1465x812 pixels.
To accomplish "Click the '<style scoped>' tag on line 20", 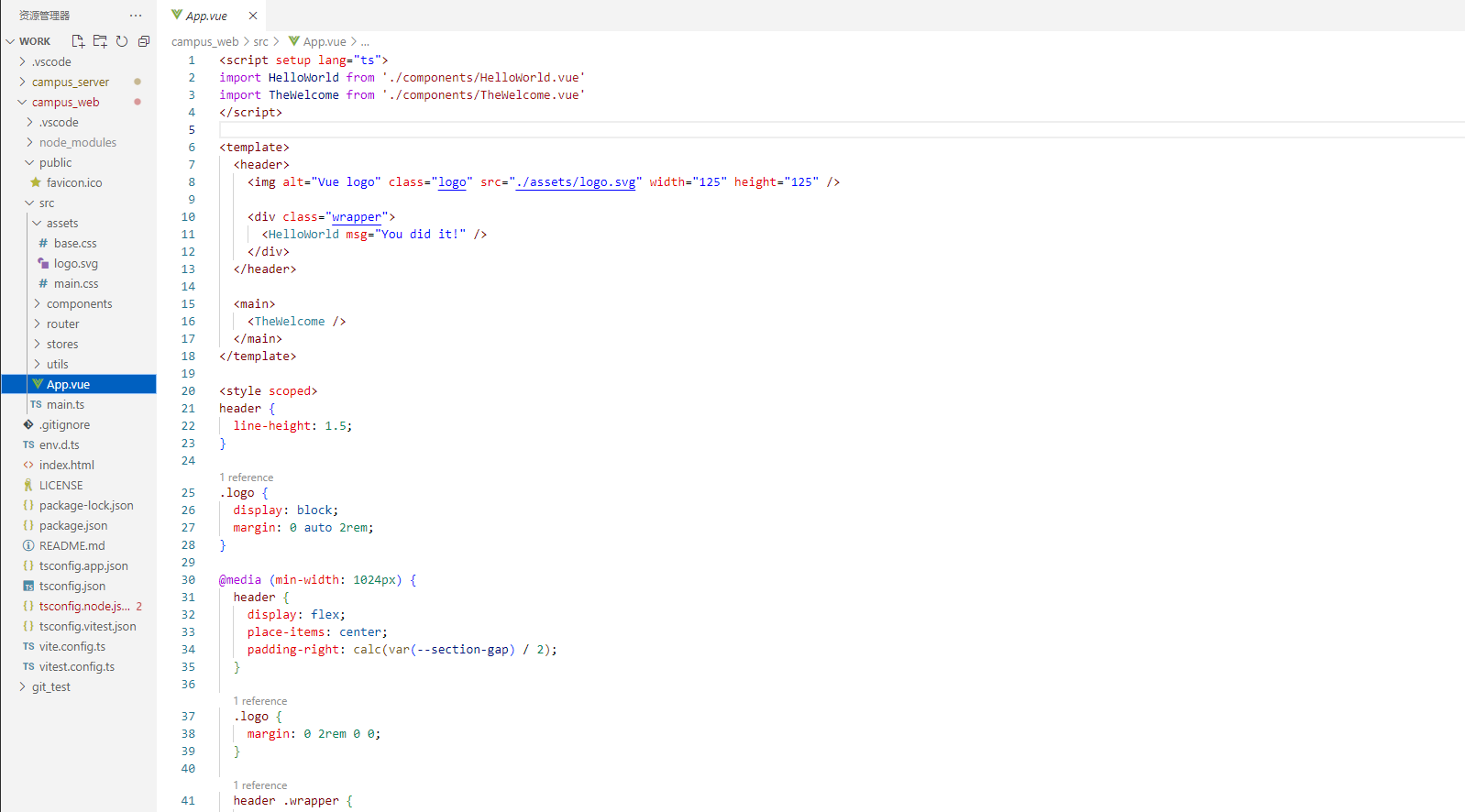I will coord(269,391).
